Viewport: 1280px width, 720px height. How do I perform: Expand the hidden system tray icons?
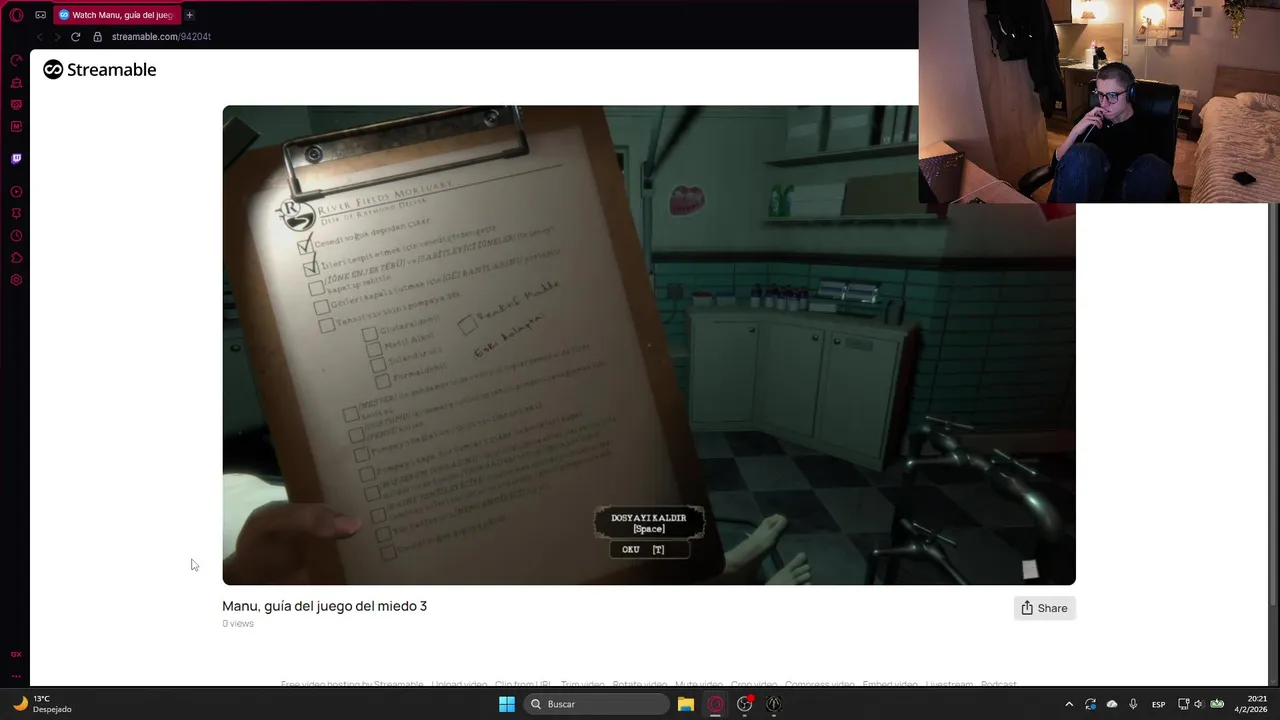(1069, 704)
